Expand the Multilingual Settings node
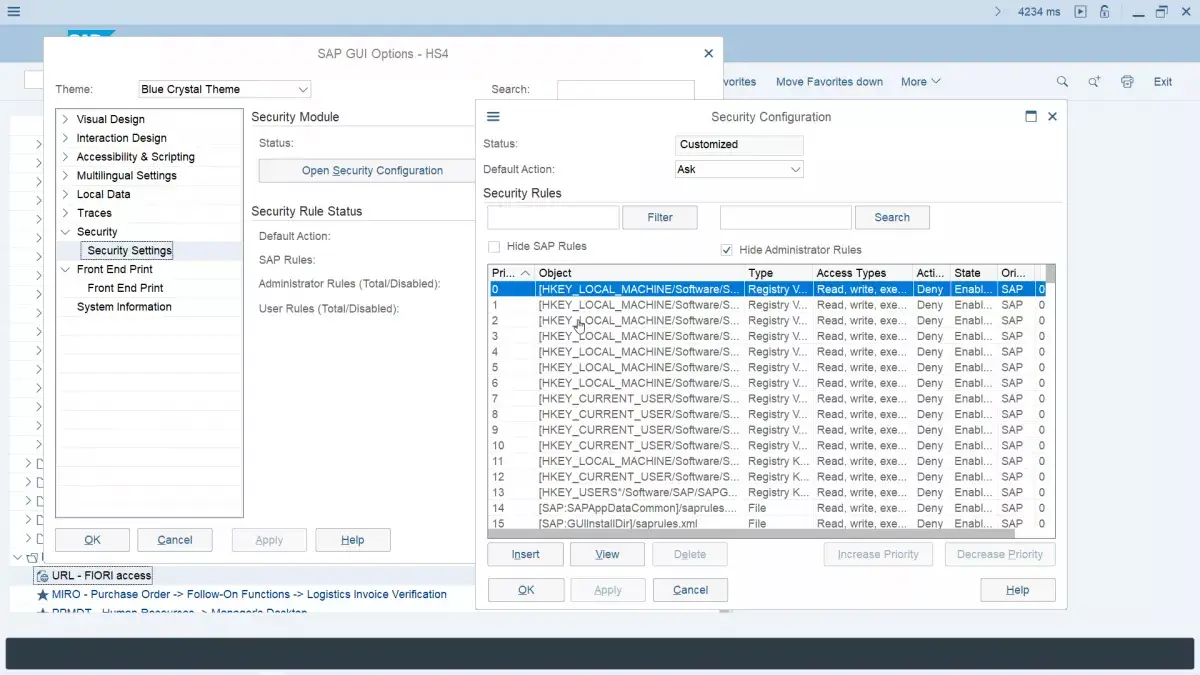 pos(66,175)
